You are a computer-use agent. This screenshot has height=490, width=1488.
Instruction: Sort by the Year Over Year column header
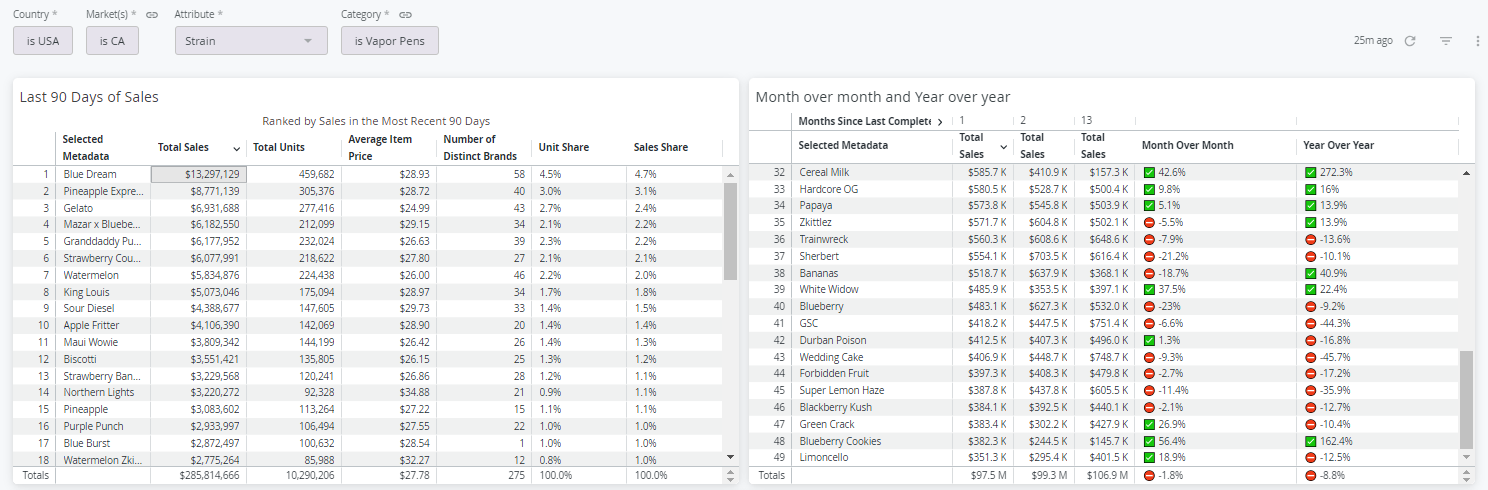pyautogui.click(x=1339, y=145)
